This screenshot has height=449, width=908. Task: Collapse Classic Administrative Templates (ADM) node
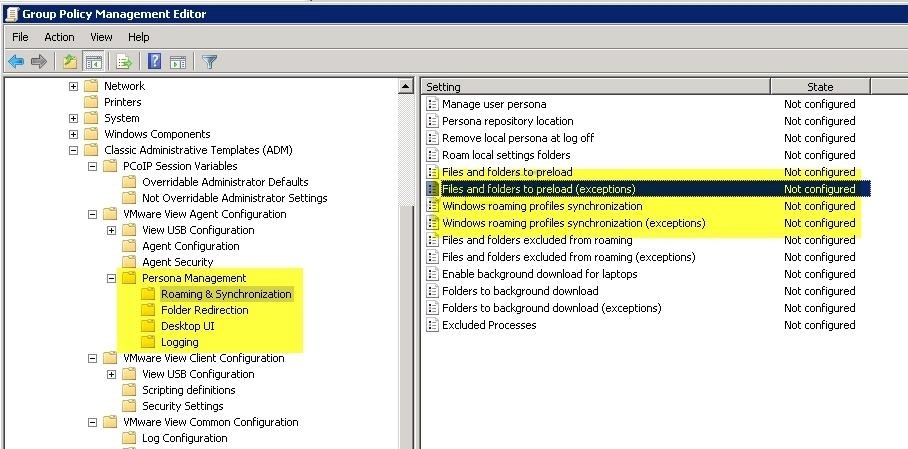74,150
